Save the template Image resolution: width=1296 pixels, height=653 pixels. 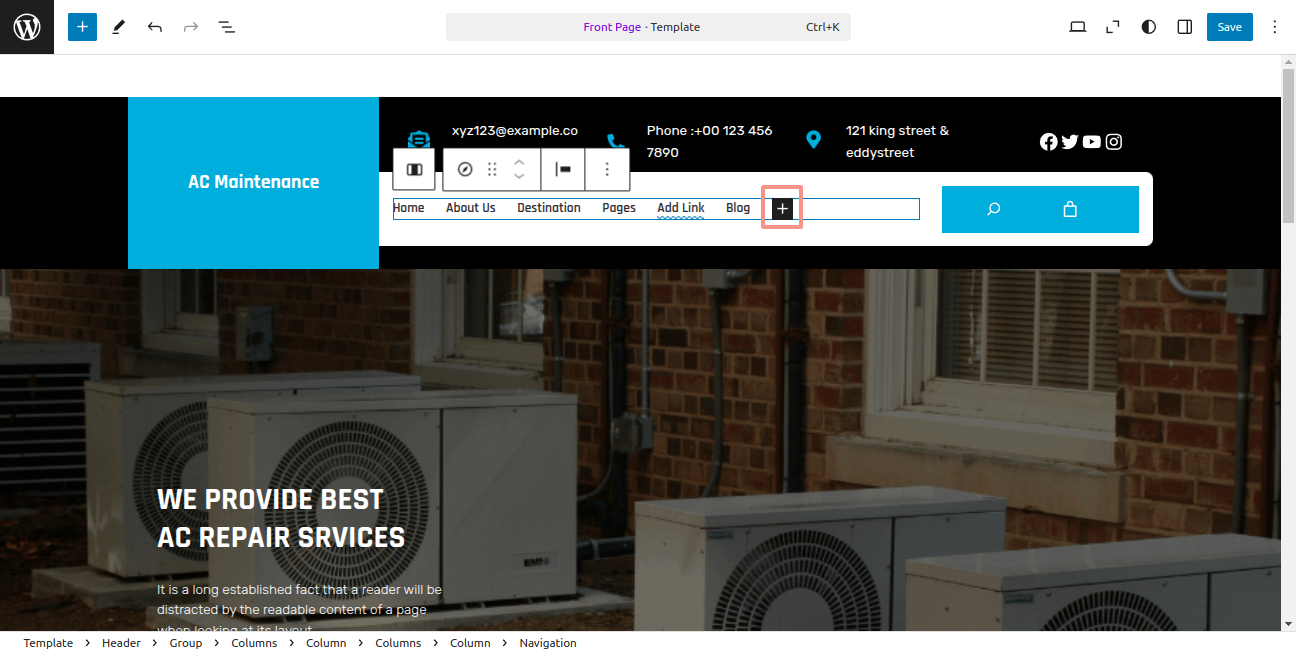pos(1230,27)
